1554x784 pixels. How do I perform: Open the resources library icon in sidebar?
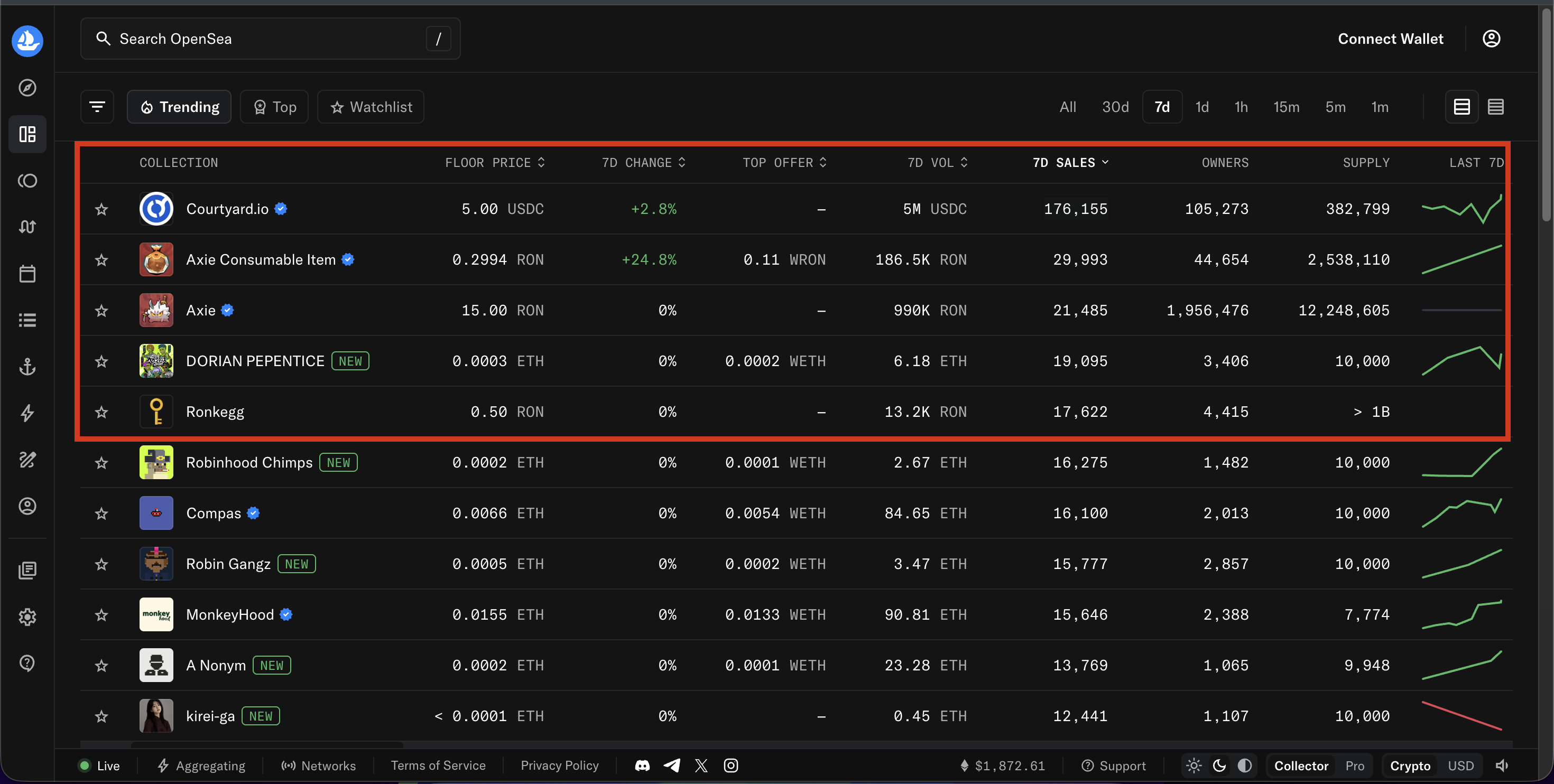tap(27, 570)
